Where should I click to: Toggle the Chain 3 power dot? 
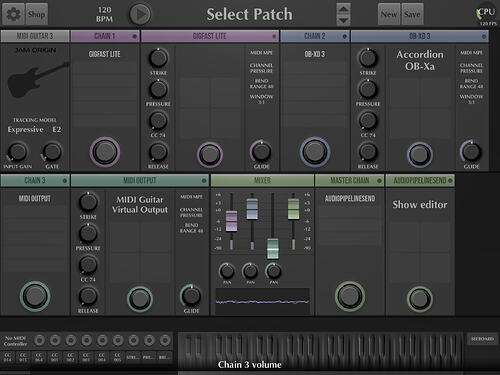pyautogui.click(x=65, y=181)
